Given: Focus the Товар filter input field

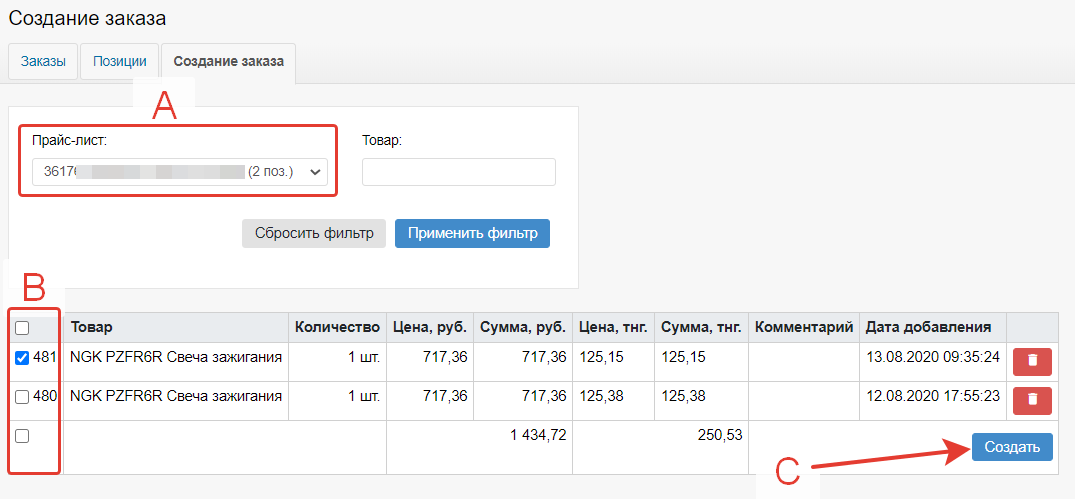Looking at the screenshot, I should pyautogui.click(x=458, y=172).
